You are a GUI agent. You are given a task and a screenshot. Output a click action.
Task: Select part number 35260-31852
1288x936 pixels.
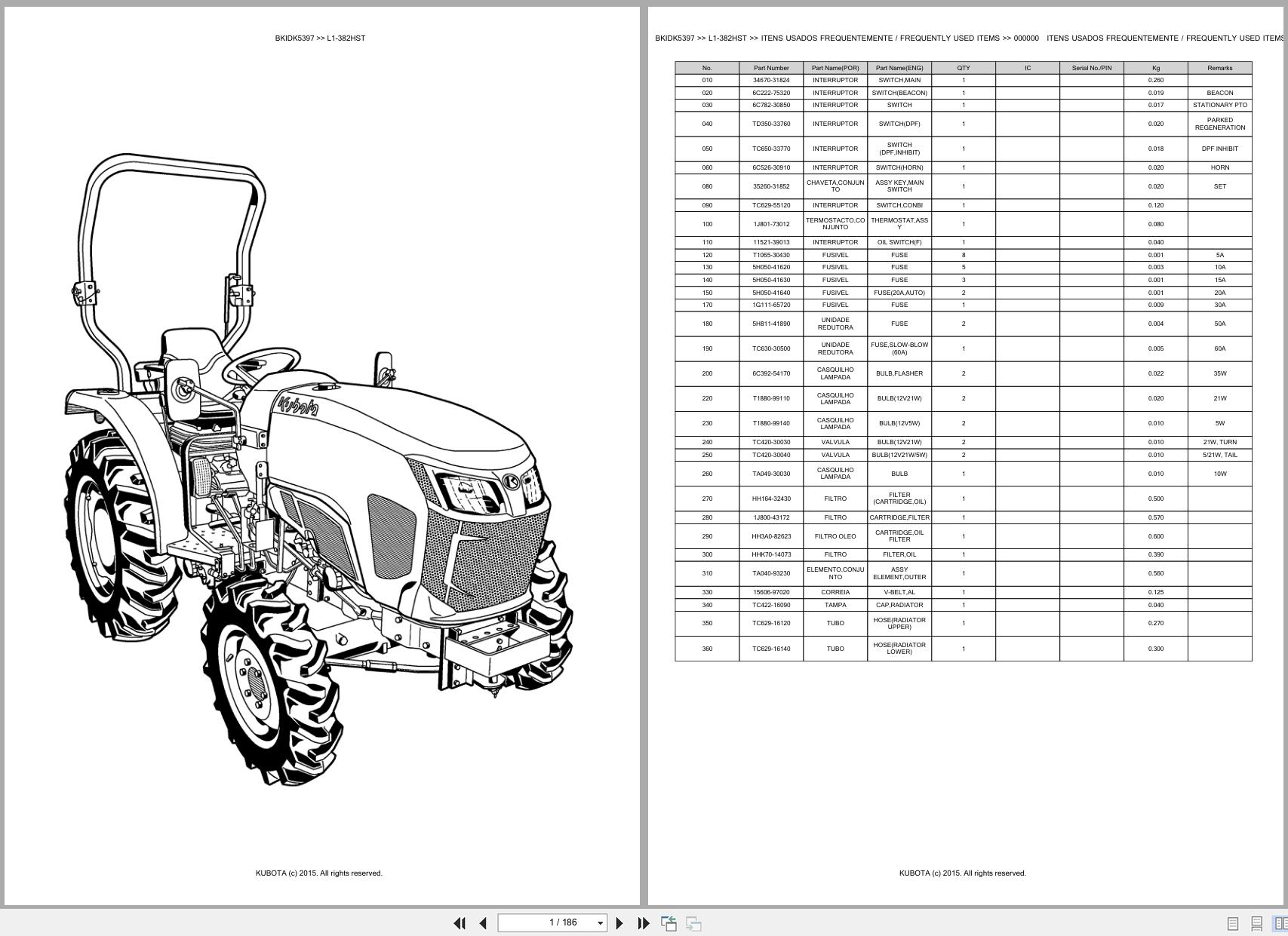coord(771,186)
